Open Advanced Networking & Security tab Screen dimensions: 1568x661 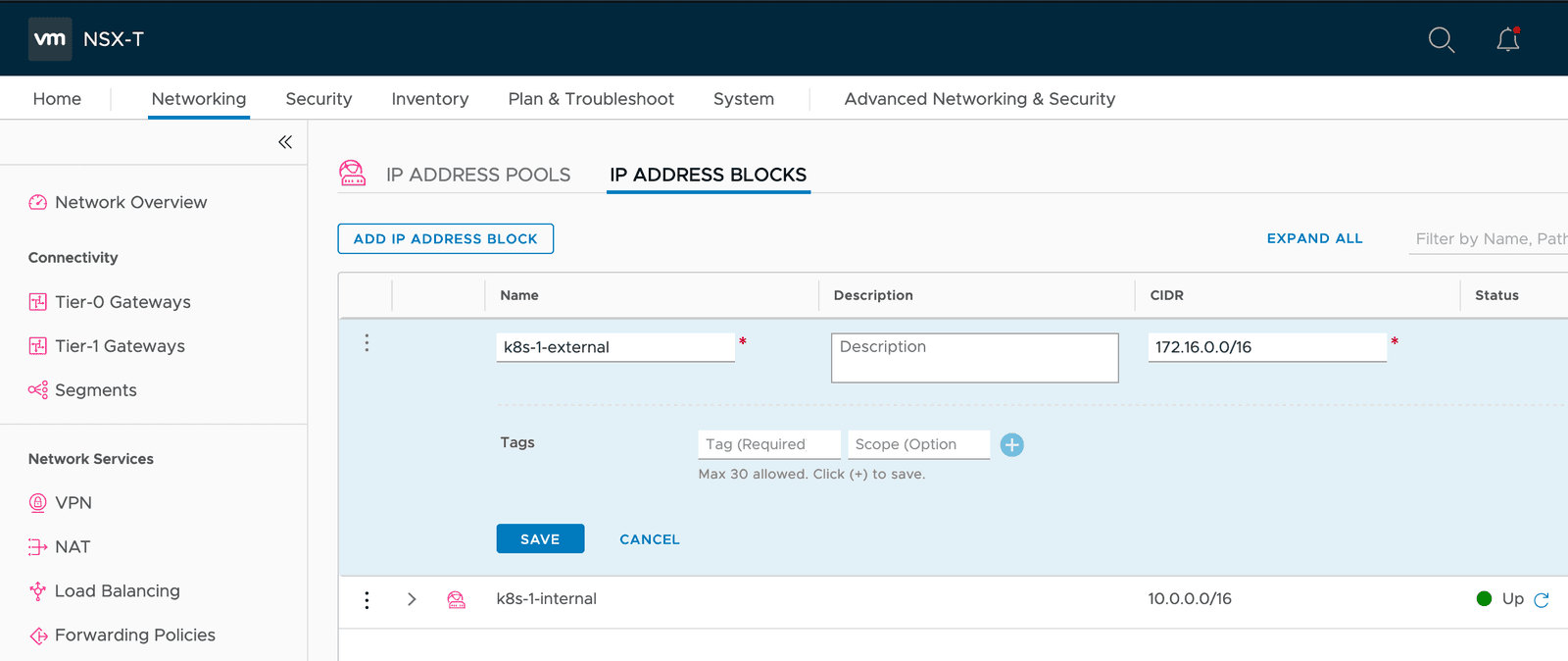980,99
